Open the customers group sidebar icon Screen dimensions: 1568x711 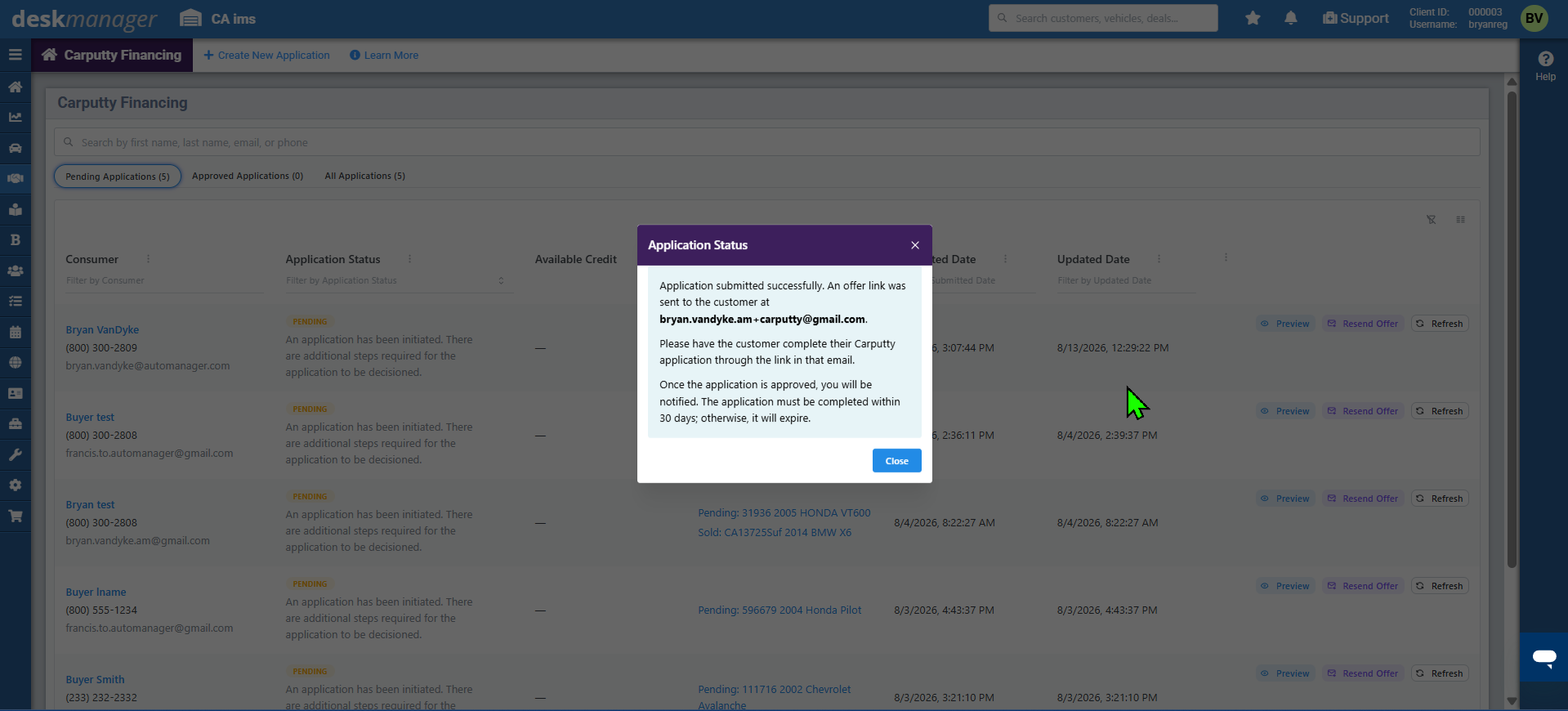click(x=15, y=271)
